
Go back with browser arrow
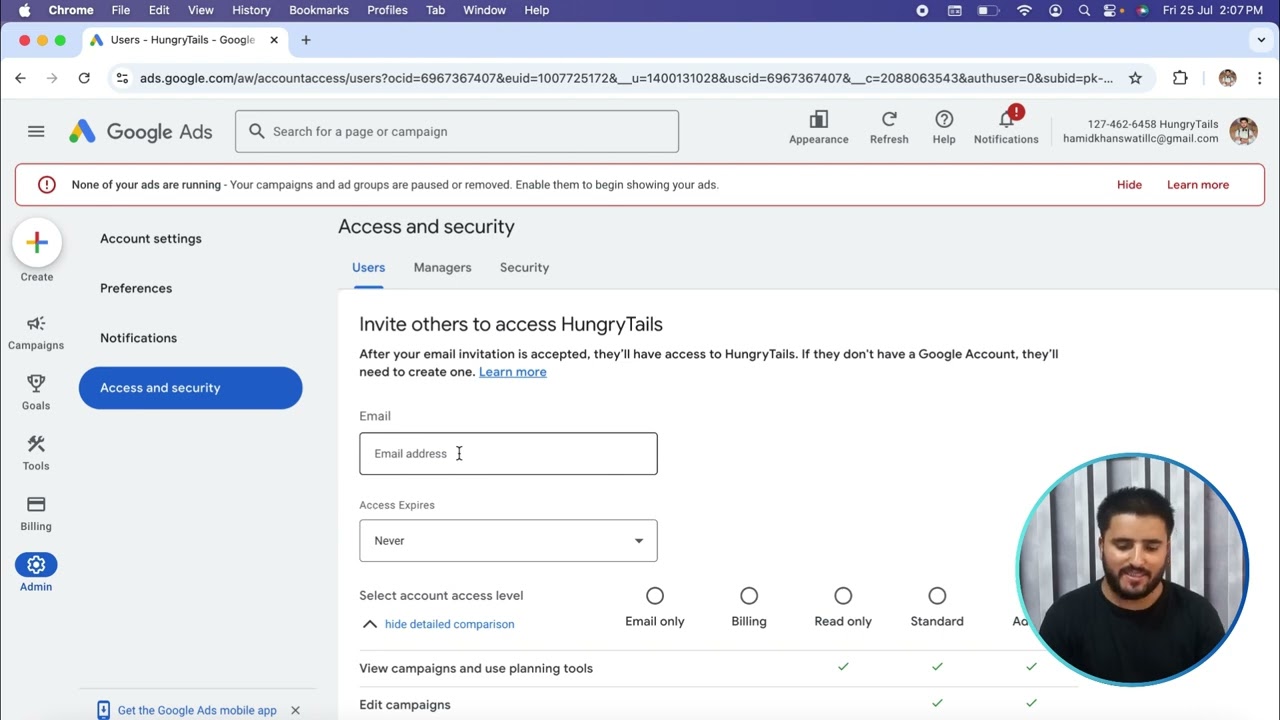[20, 78]
